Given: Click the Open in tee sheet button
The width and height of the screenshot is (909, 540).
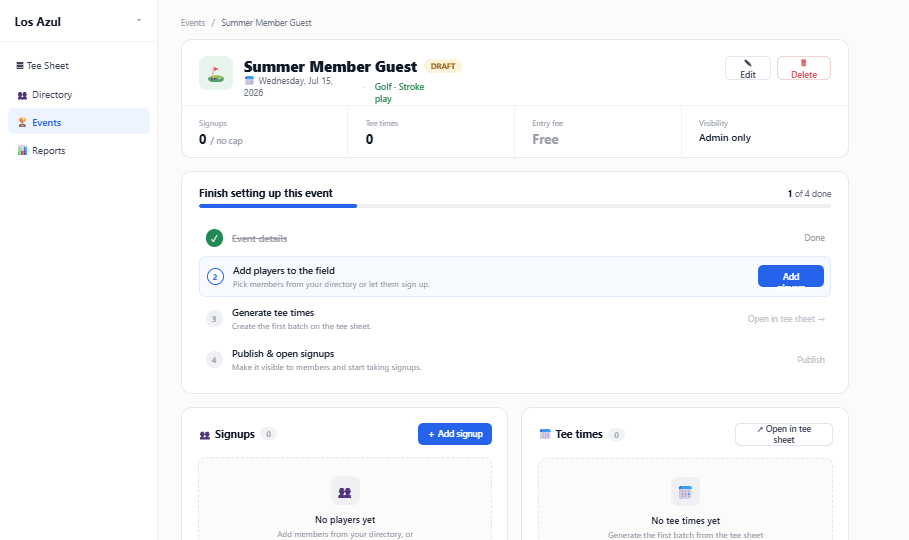Looking at the screenshot, I should (x=784, y=434).
